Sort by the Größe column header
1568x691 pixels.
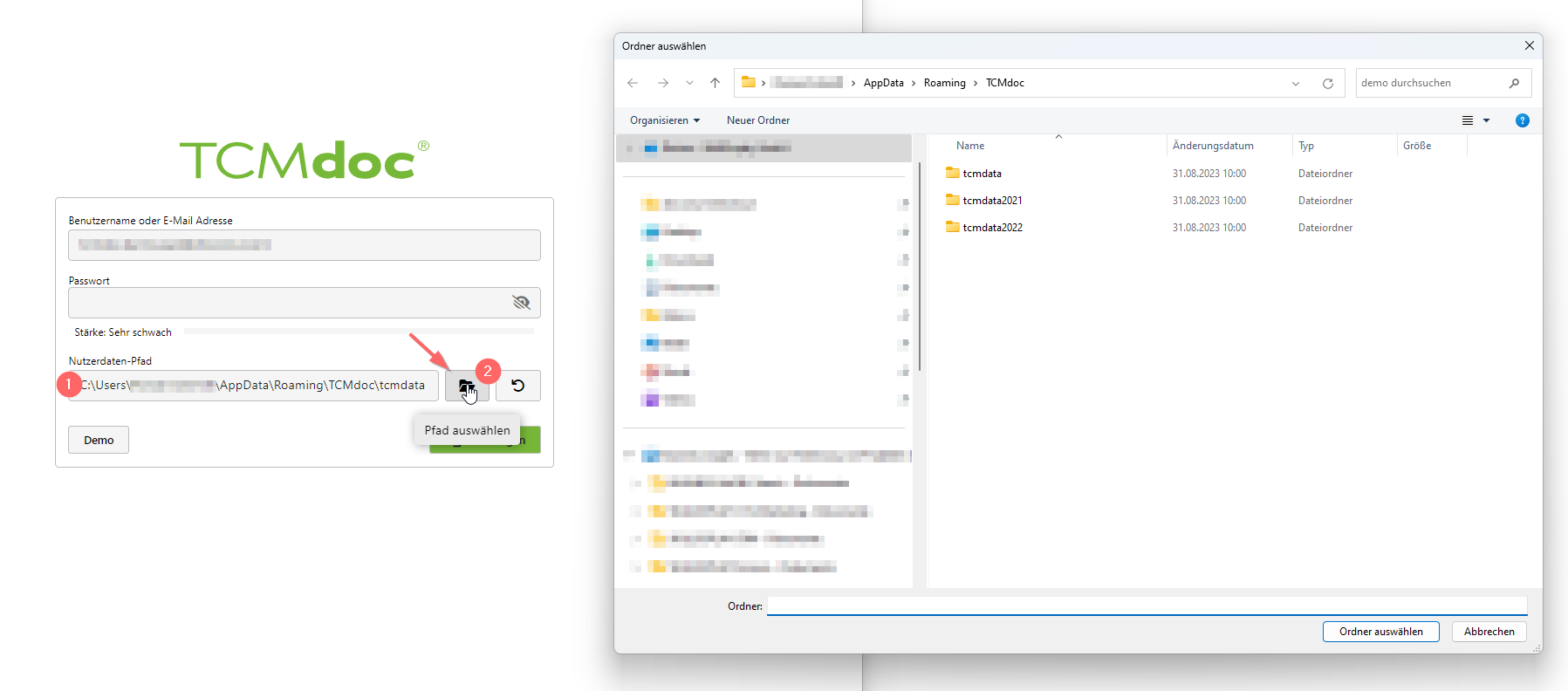pos(1417,146)
